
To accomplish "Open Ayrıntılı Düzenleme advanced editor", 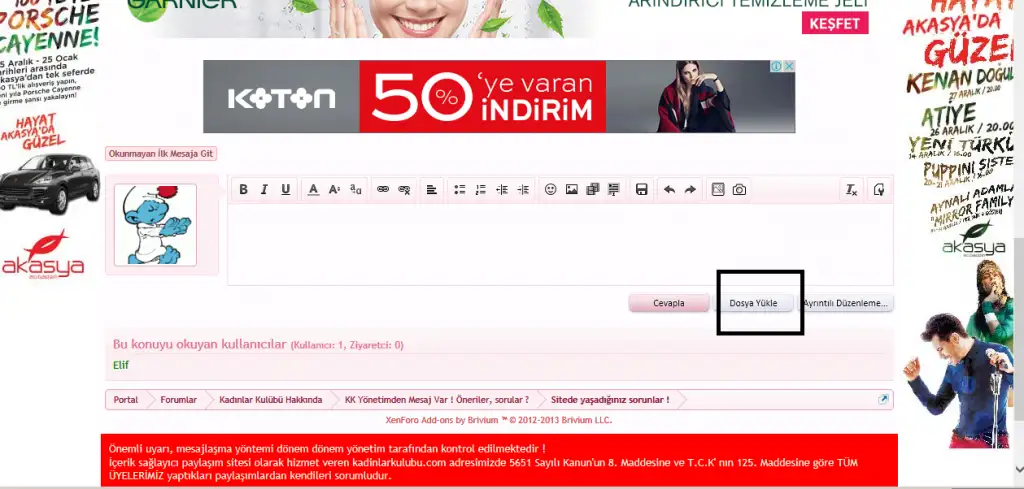I will coord(845,304).
